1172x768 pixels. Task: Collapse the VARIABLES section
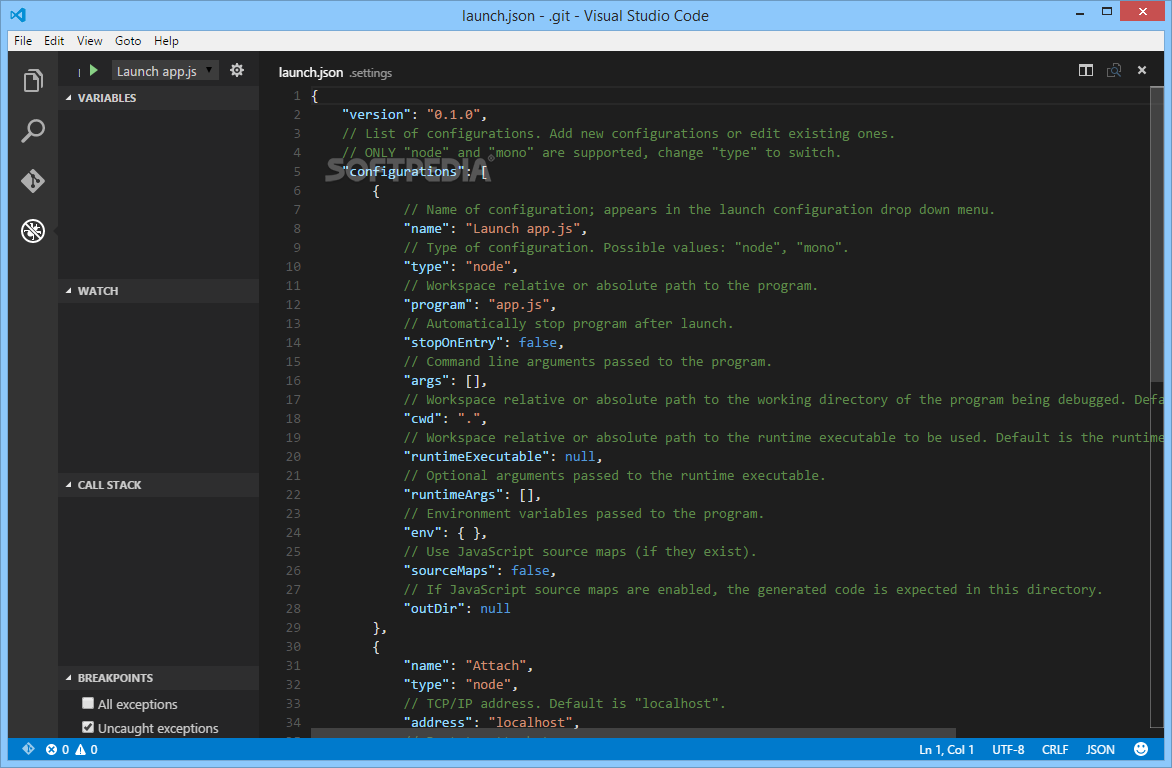[x=158, y=98]
